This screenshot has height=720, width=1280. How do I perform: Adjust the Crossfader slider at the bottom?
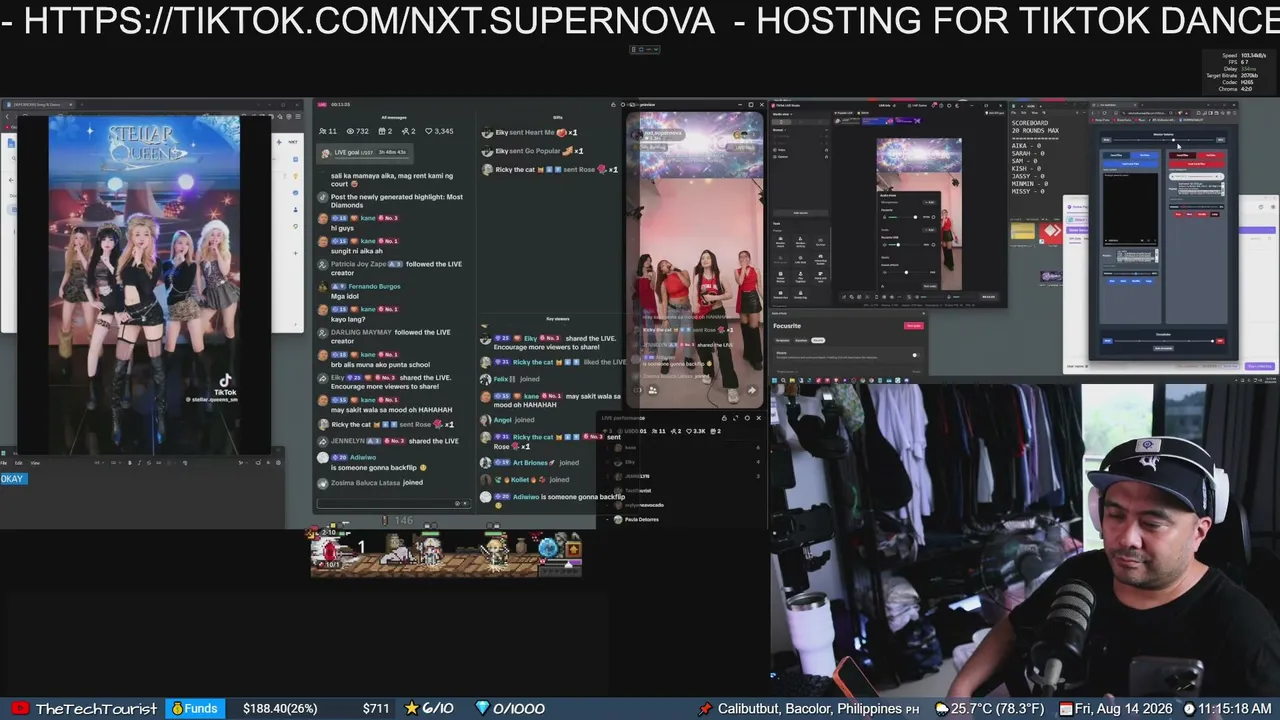pos(1163,341)
